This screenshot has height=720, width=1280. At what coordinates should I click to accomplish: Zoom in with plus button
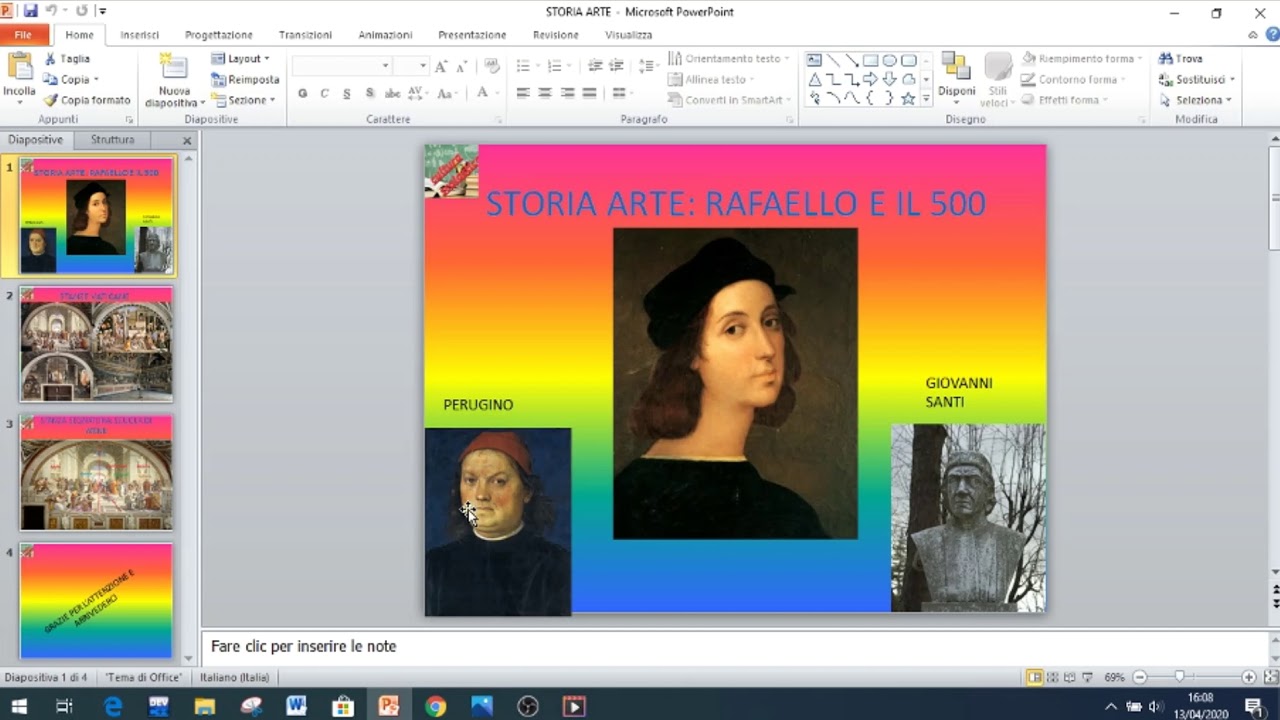pyautogui.click(x=1248, y=677)
